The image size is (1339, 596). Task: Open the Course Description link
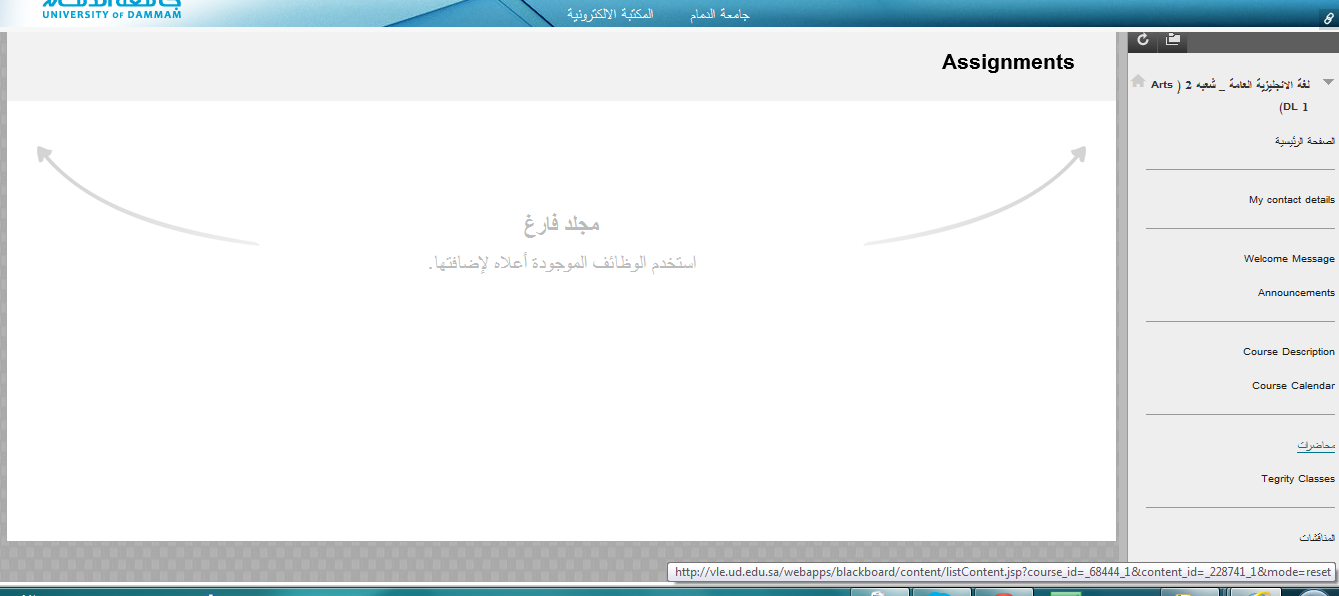click(x=1288, y=352)
